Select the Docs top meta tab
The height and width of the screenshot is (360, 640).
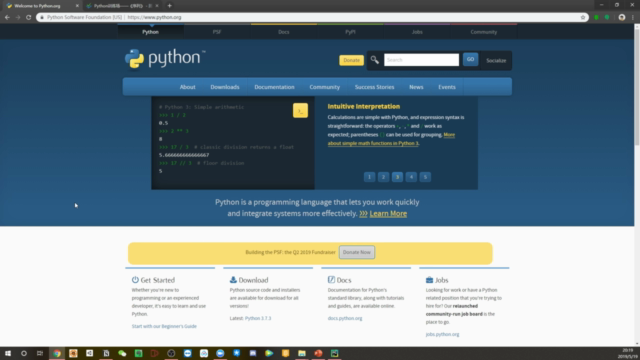click(284, 32)
